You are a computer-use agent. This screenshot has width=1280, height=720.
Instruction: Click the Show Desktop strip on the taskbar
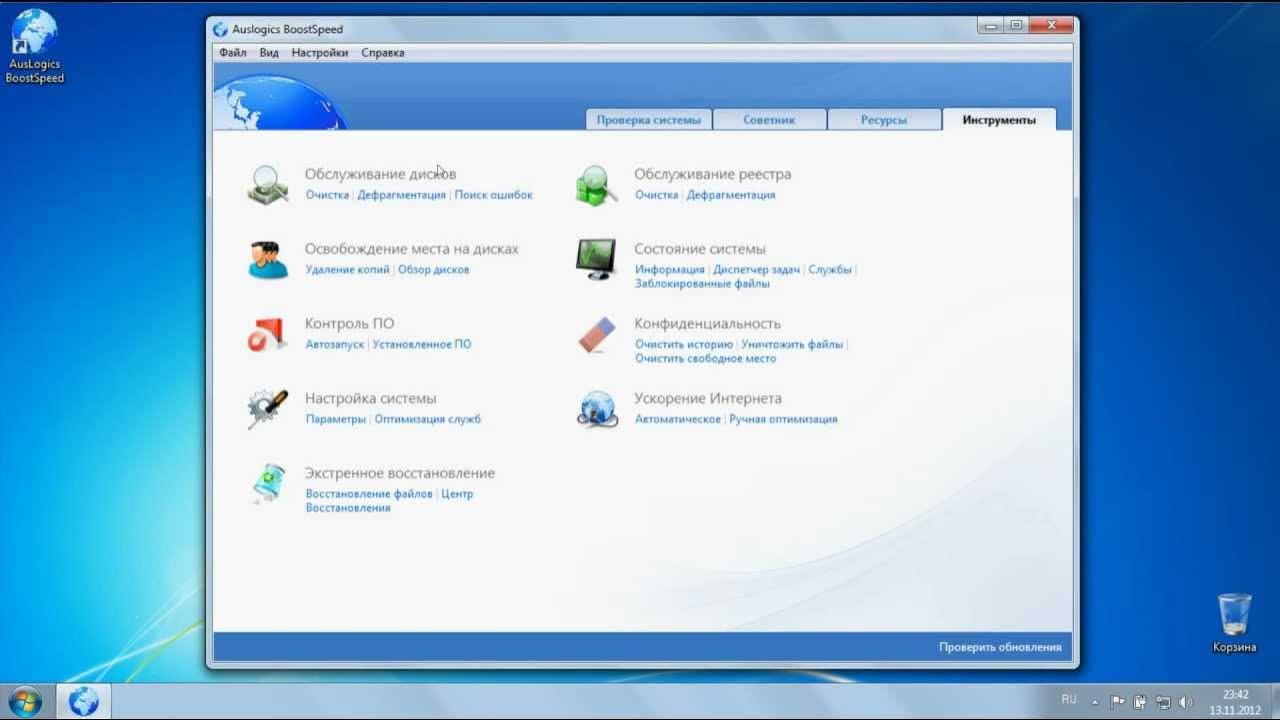point(1274,702)
